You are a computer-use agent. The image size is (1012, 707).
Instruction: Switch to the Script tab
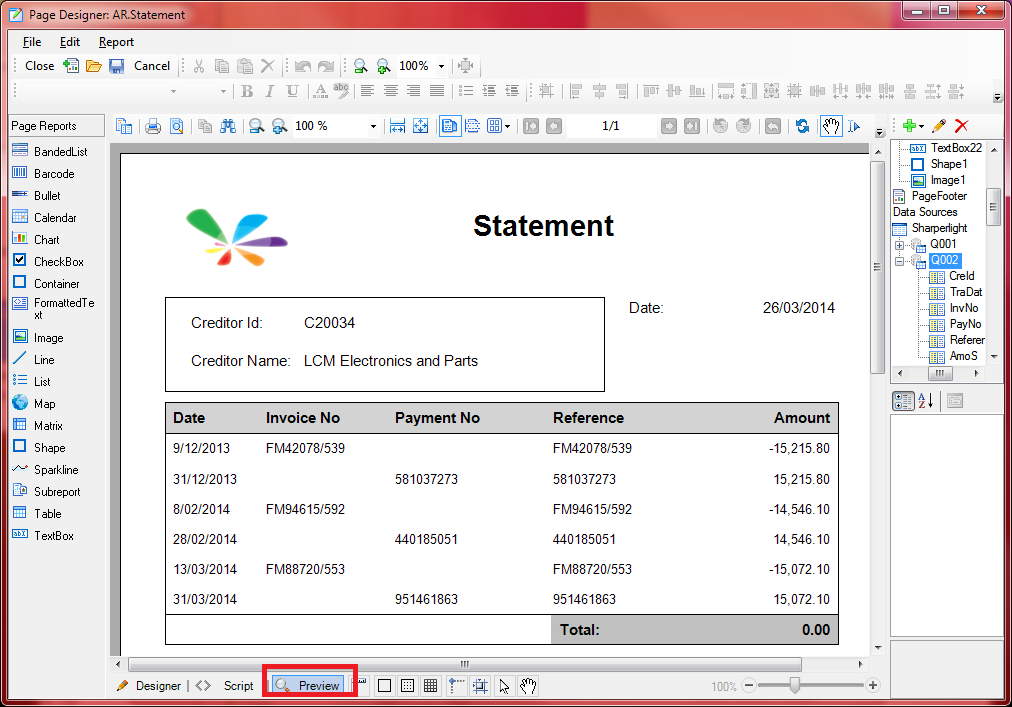tap(225, 686)
